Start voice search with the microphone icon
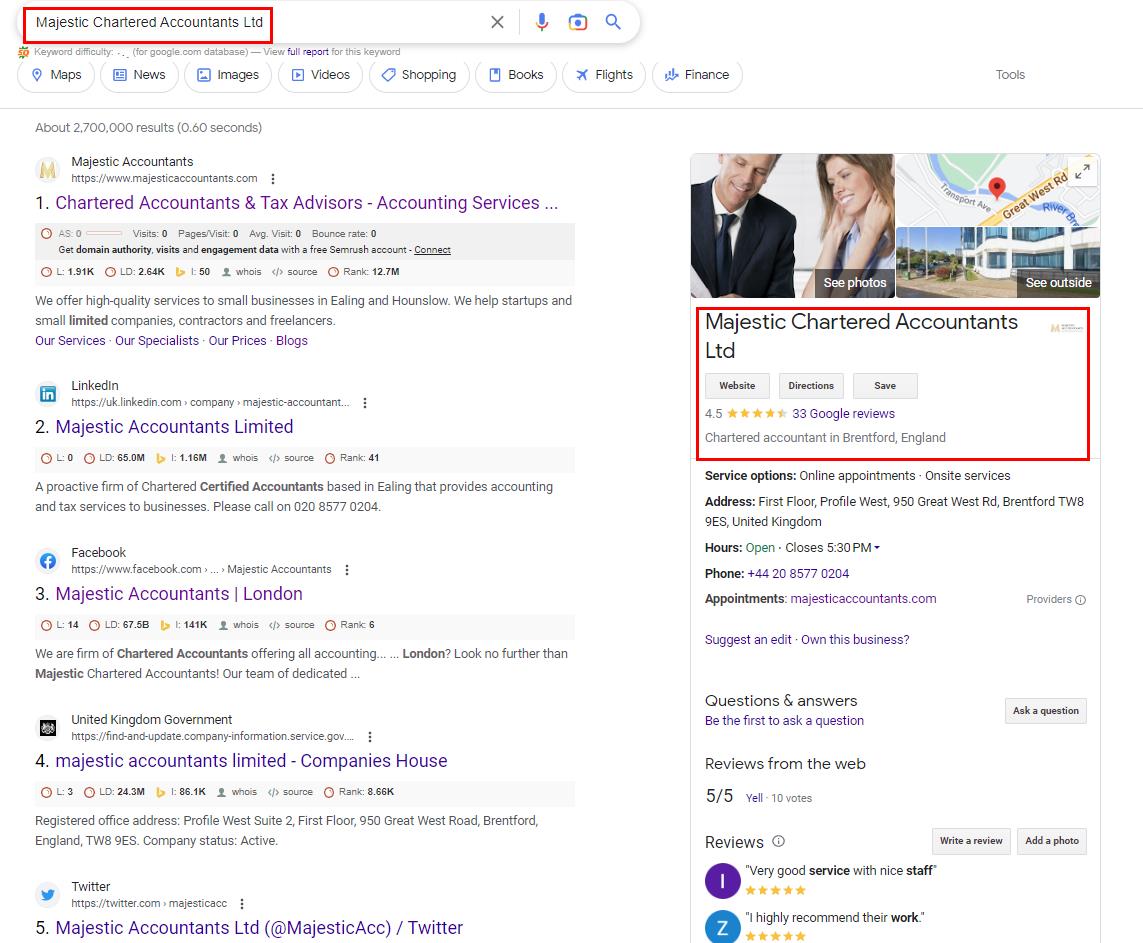 tap(542, 23)
